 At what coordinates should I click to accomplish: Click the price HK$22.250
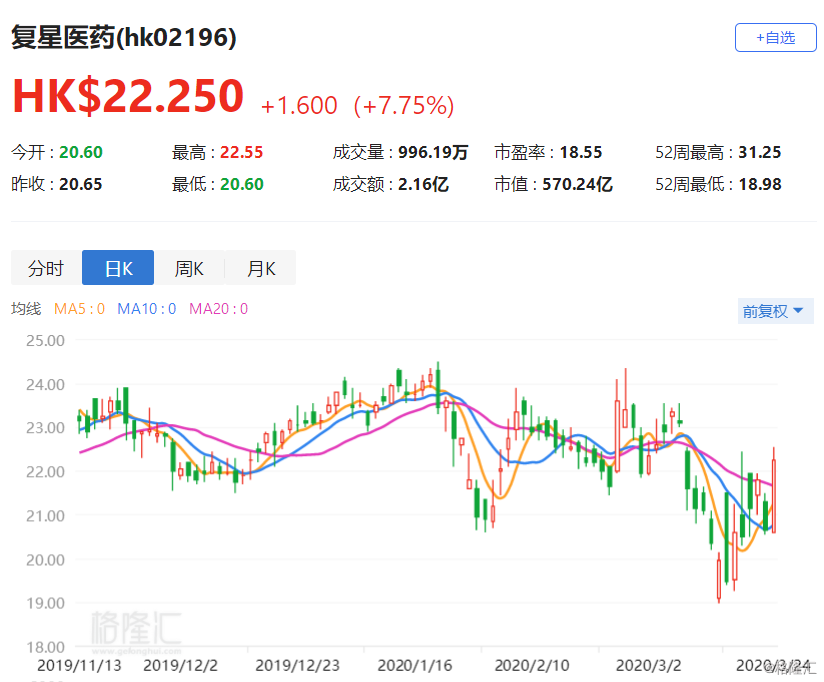click(128, 96)
